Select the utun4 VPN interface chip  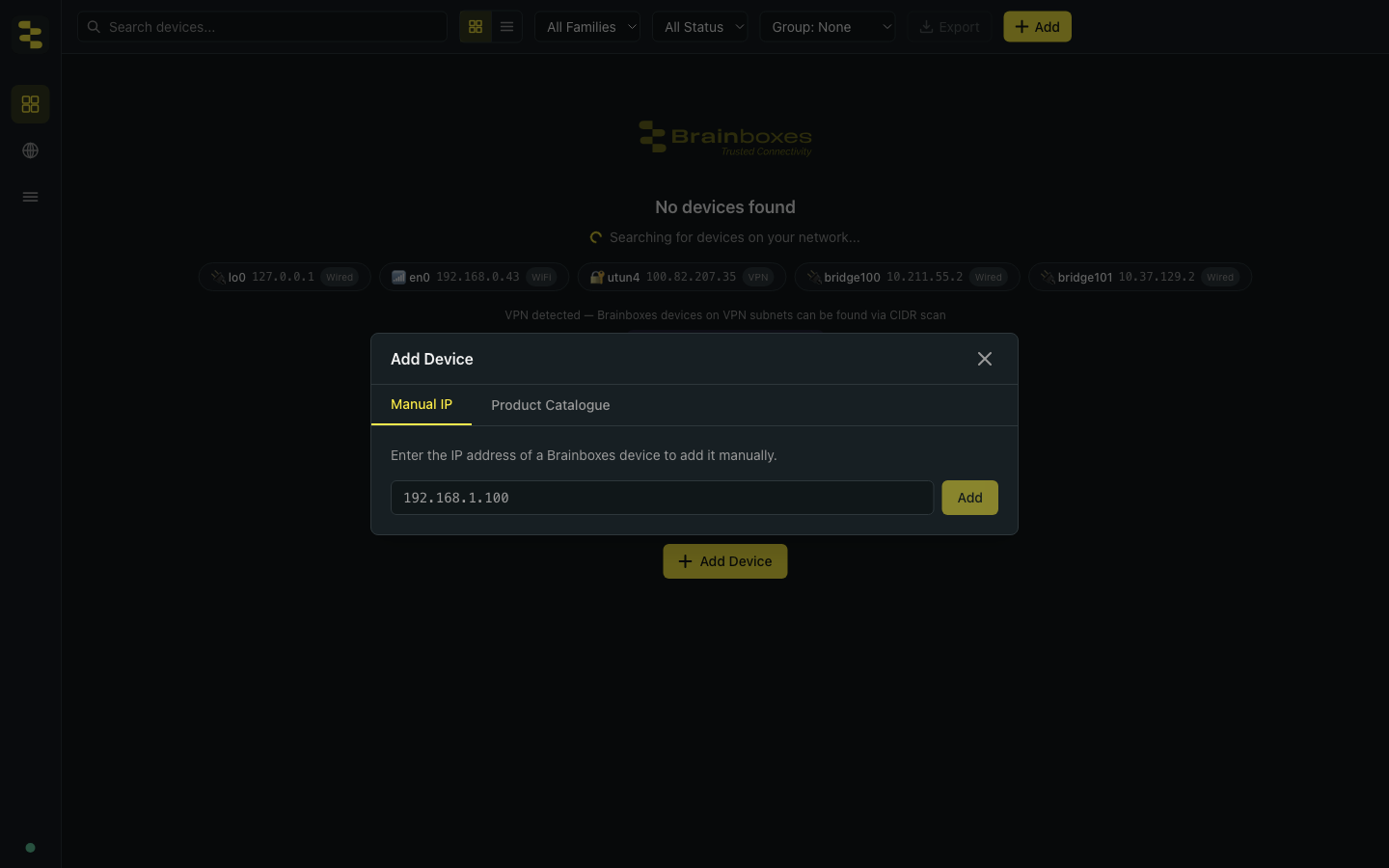point(682,277)
